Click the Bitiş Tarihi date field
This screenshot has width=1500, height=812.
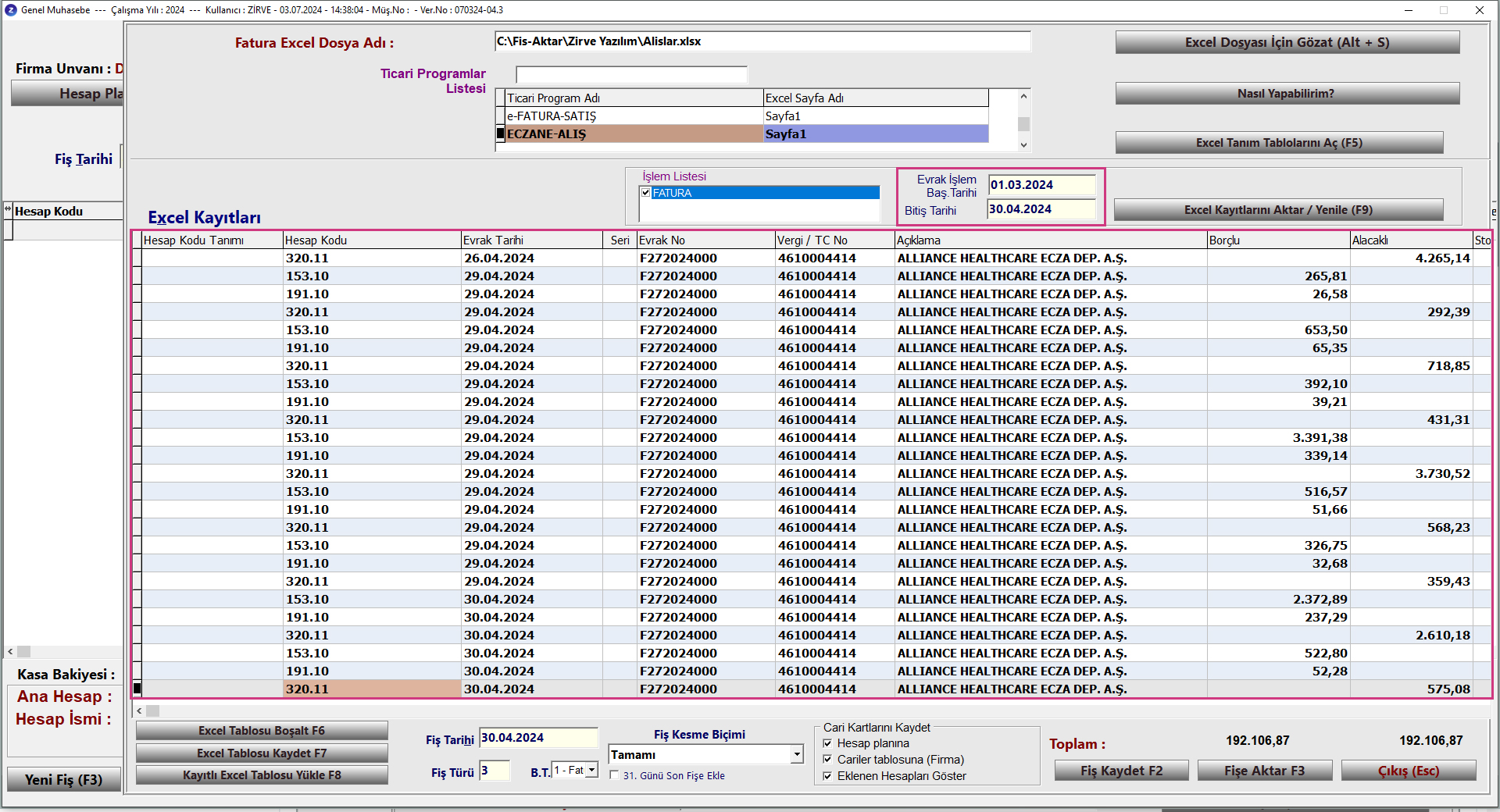[x=1041, y=209]
